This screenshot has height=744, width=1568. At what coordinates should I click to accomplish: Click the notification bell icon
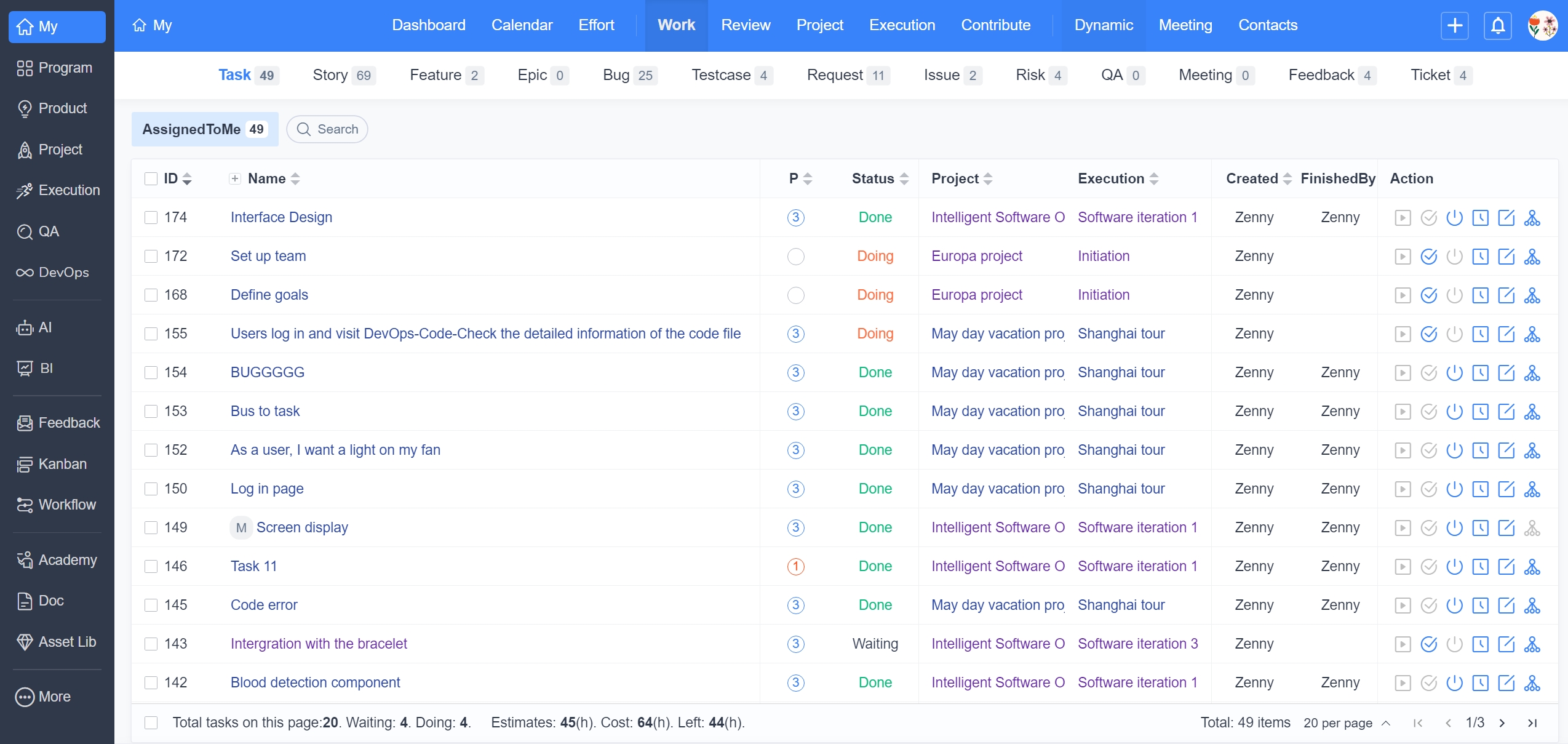coord(1498,26)
